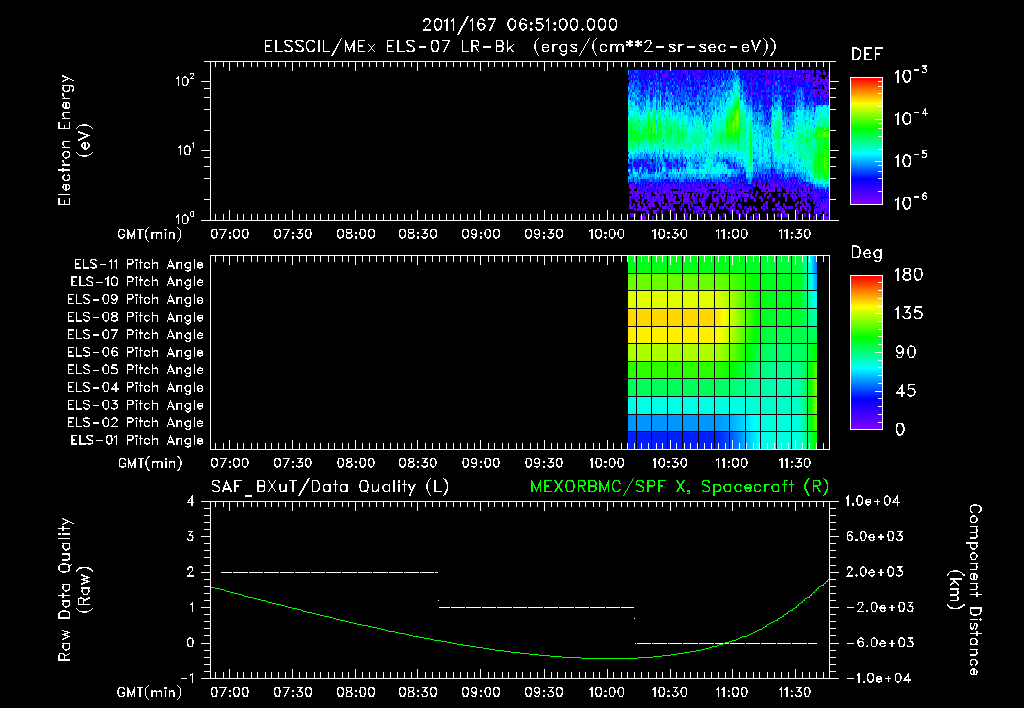Screen dimensions: 1024x708
Task: Select the ELS-11 Pitch Angle row label
Action: point(138,265)
